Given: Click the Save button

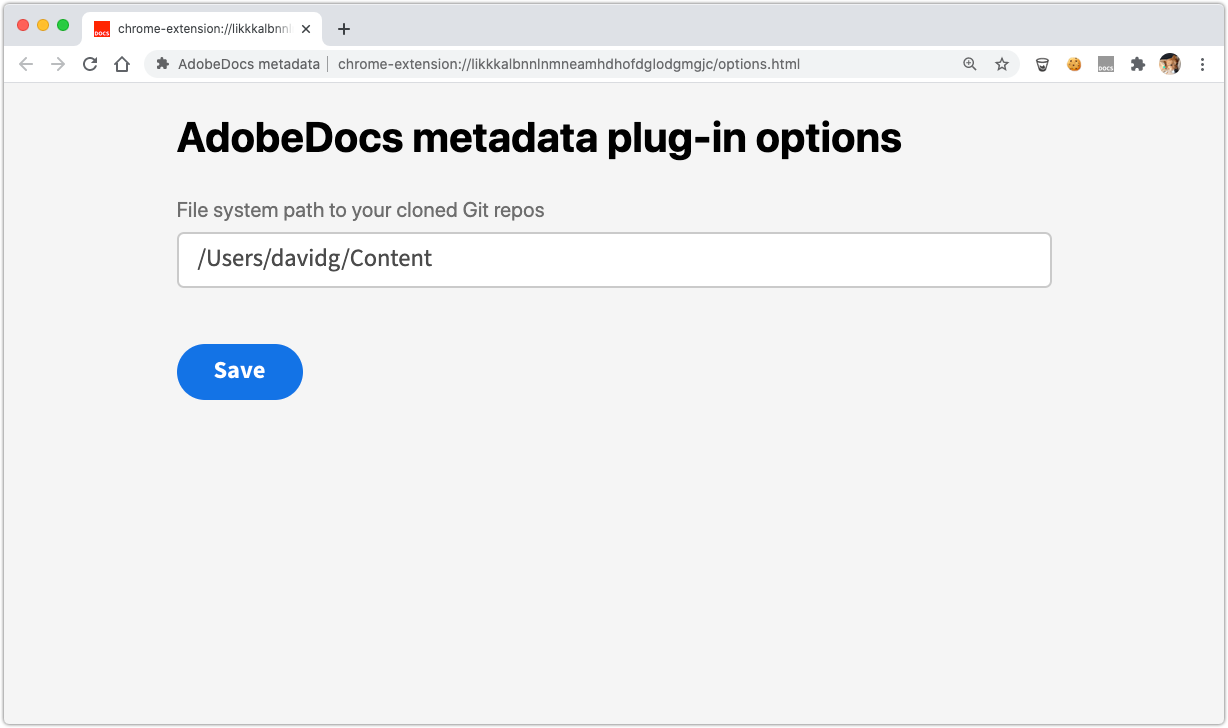Looking at the screenshot, I should coord(239,372).
